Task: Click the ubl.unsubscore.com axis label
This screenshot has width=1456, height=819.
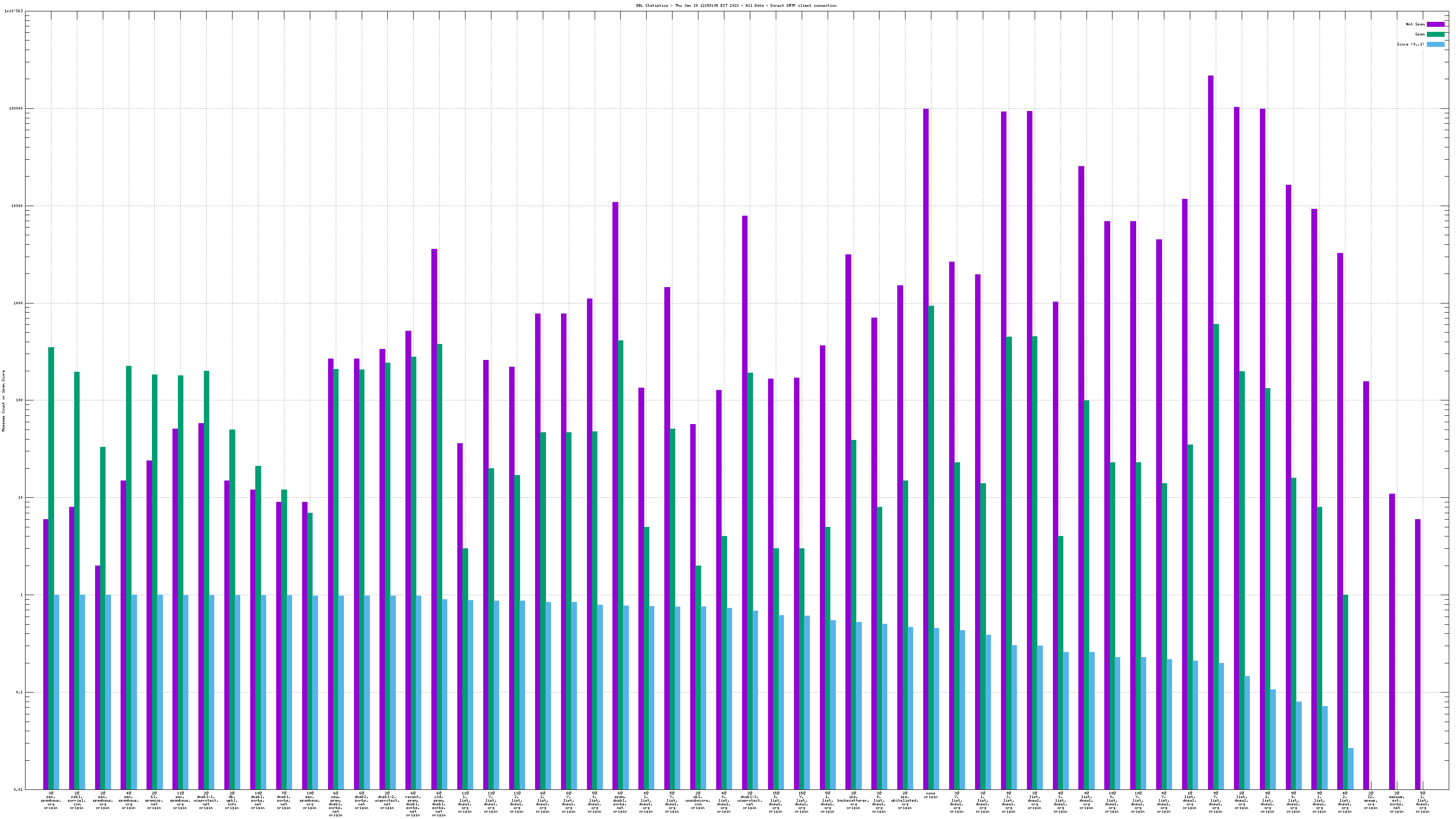Action: click(698, 800)
